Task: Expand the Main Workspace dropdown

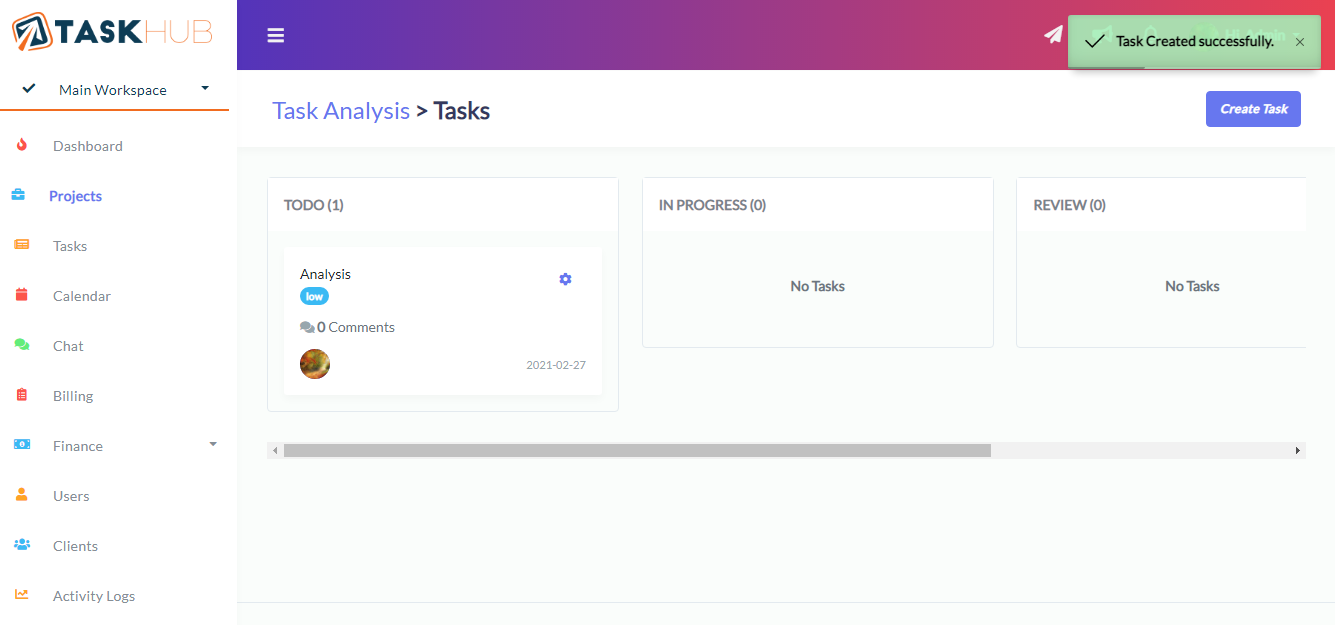Action: tap(205, 89)
